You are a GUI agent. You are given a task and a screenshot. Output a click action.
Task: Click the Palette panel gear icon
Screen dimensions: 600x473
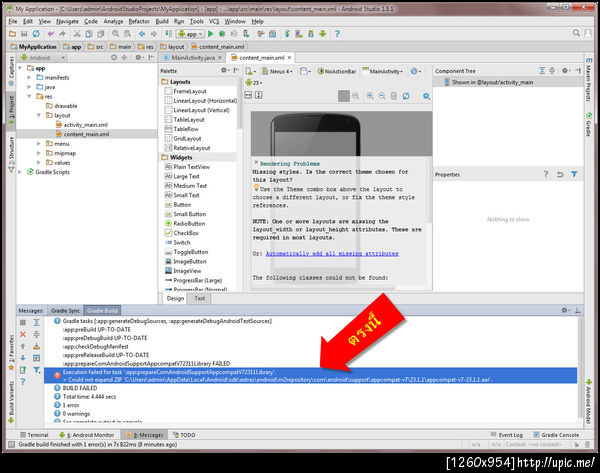[224, 70]
